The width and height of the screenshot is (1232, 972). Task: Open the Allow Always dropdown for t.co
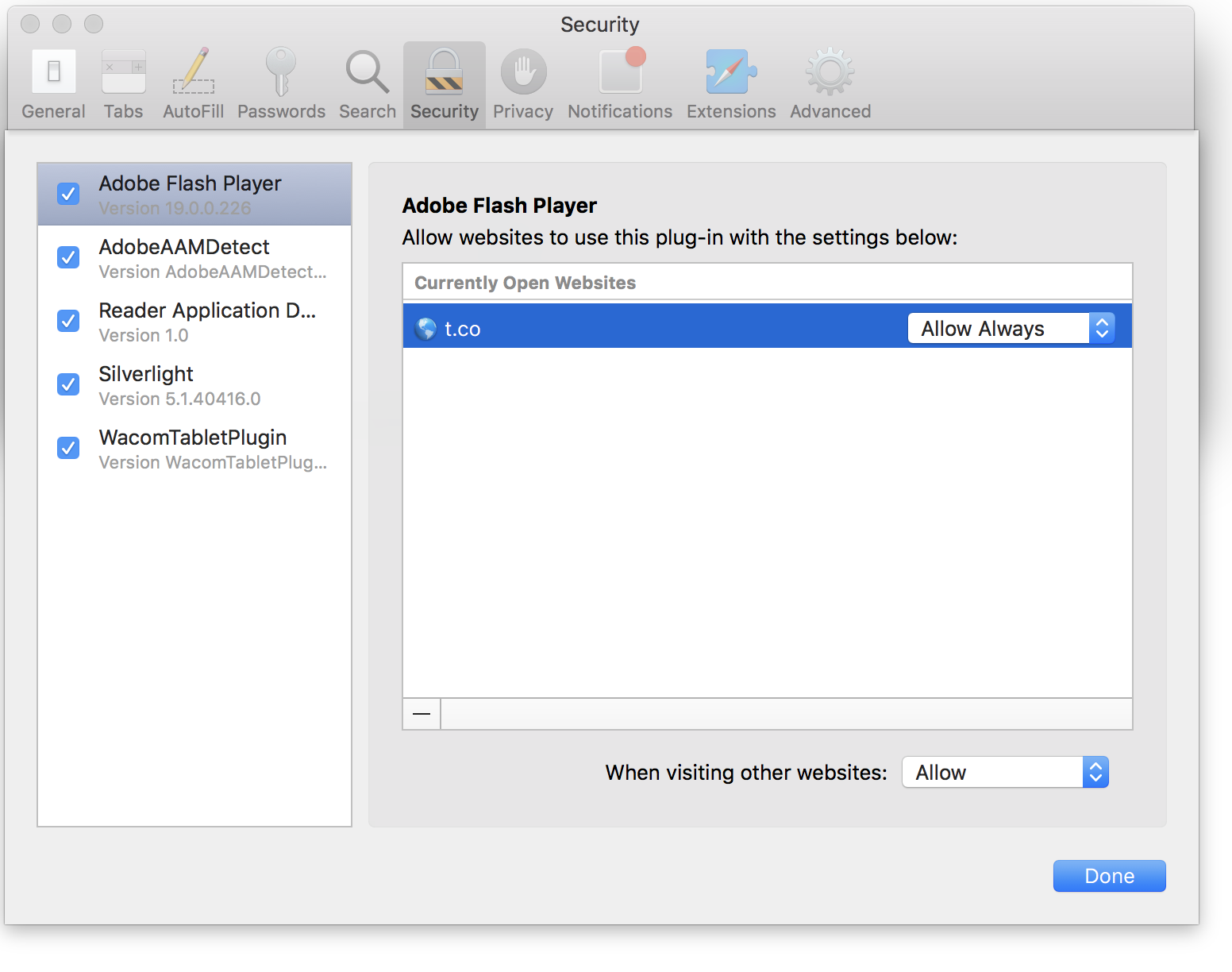tap(1011, 328)
